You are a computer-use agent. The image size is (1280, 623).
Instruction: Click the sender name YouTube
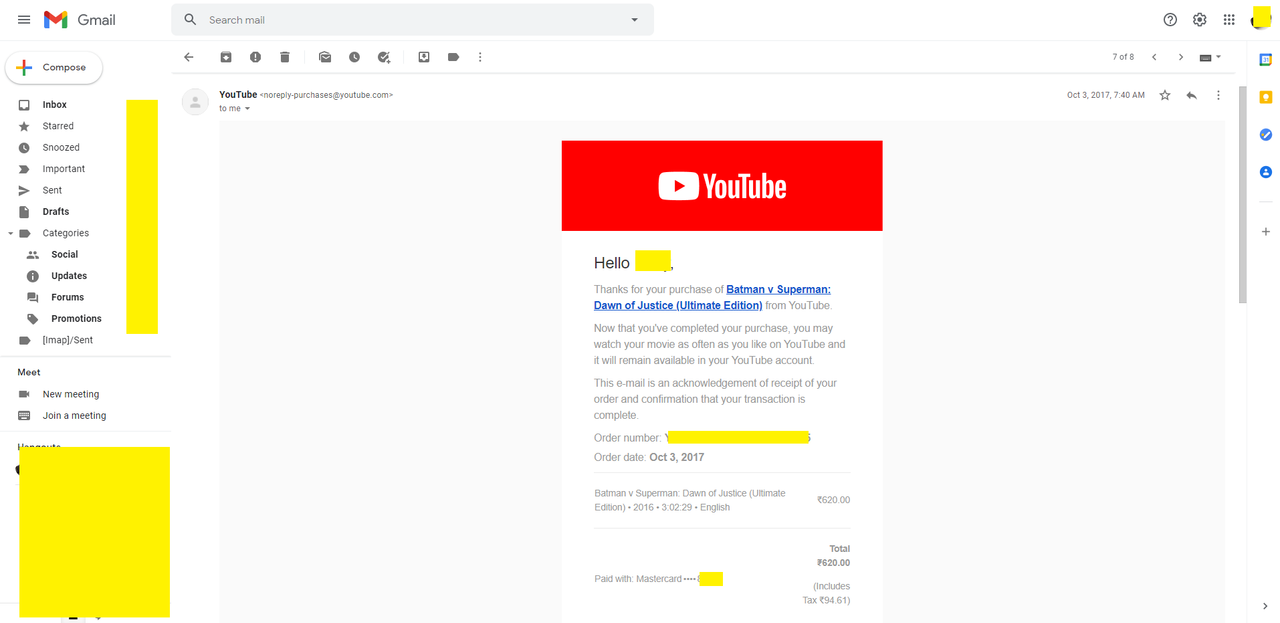point(238,95)
